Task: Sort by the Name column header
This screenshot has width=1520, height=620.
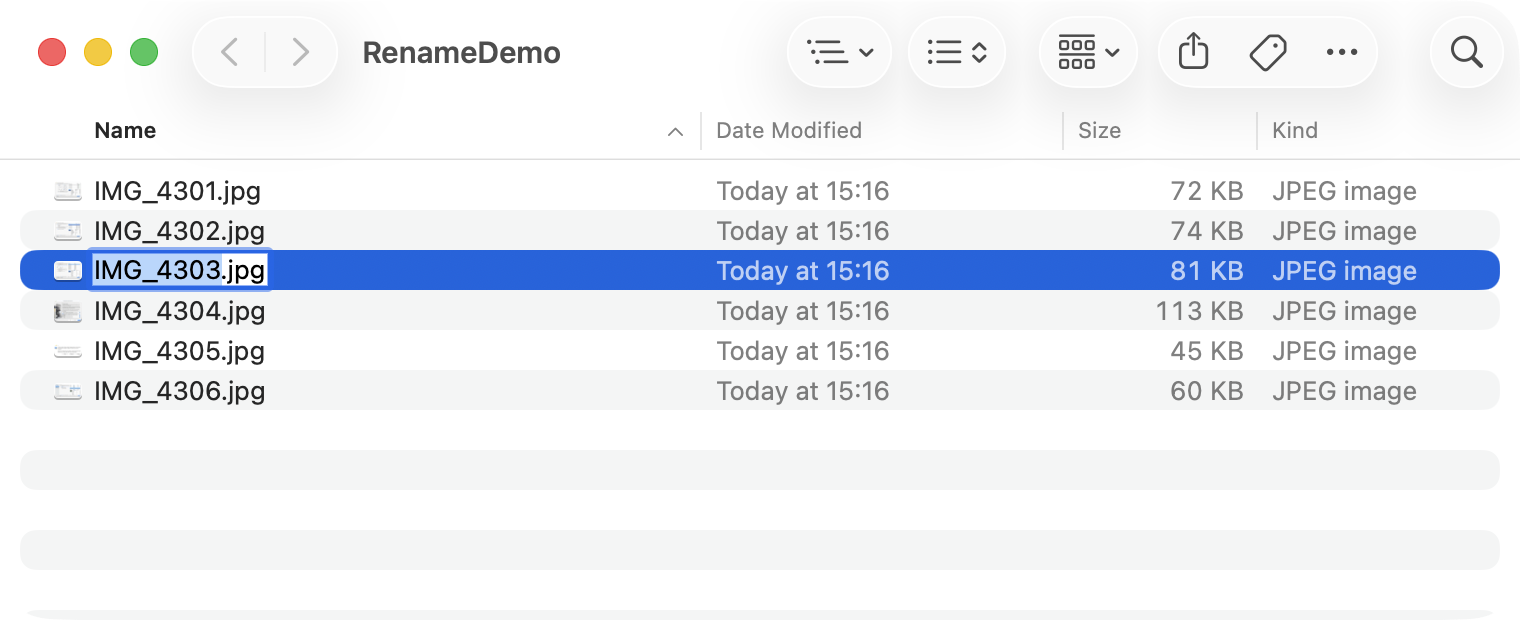Action: point(125,130)
